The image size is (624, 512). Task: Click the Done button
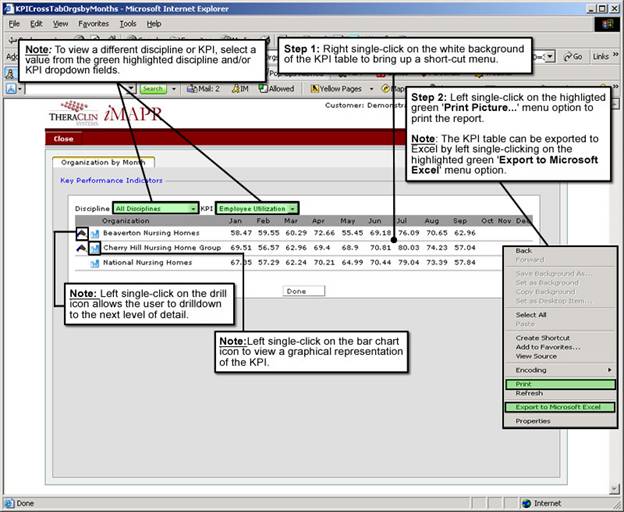(296, 291)
